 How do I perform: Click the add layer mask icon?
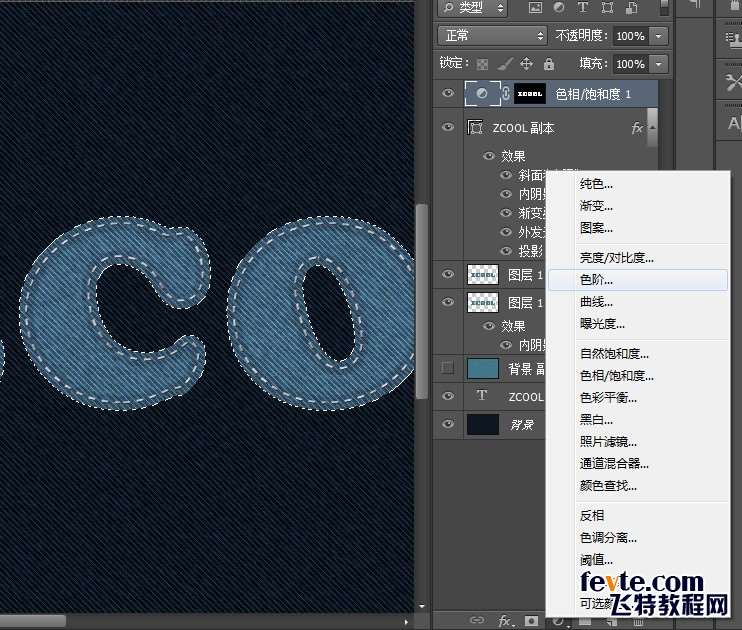tap(532, 620)
